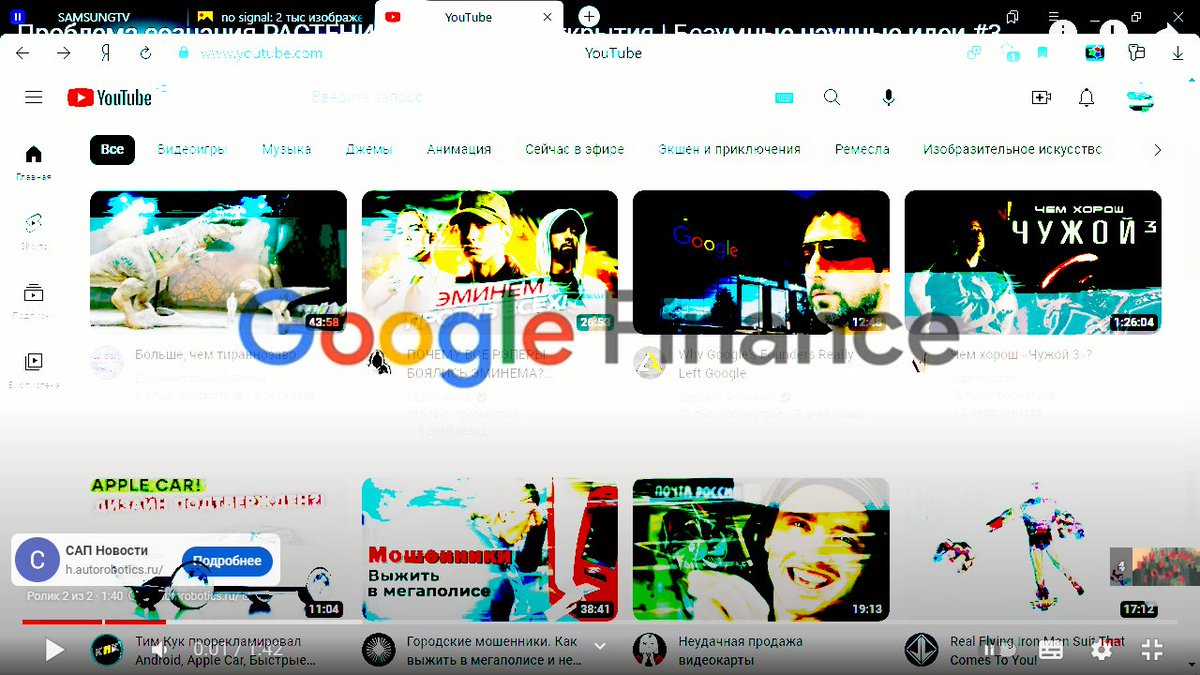This screenshot has width=1200, height=675.
Task: Open player settings gear
Action: pos(1101,650)
